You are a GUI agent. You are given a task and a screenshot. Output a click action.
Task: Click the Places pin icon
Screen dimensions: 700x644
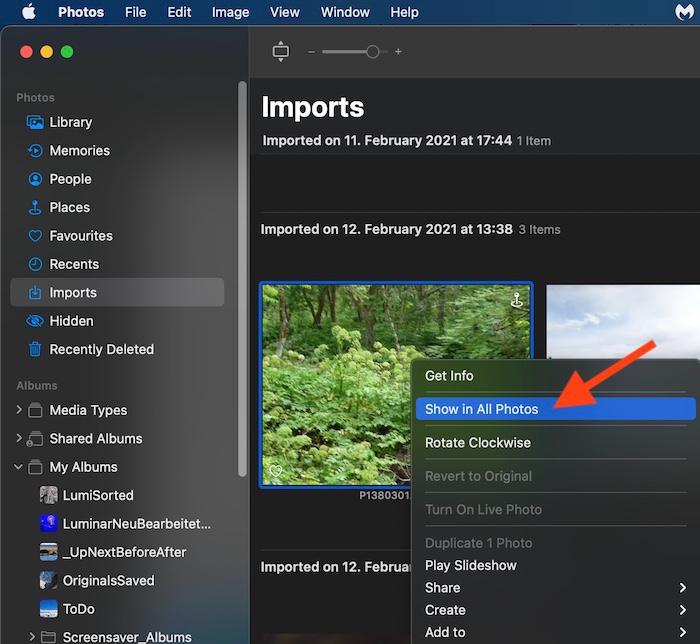click(x=35, y=207)
